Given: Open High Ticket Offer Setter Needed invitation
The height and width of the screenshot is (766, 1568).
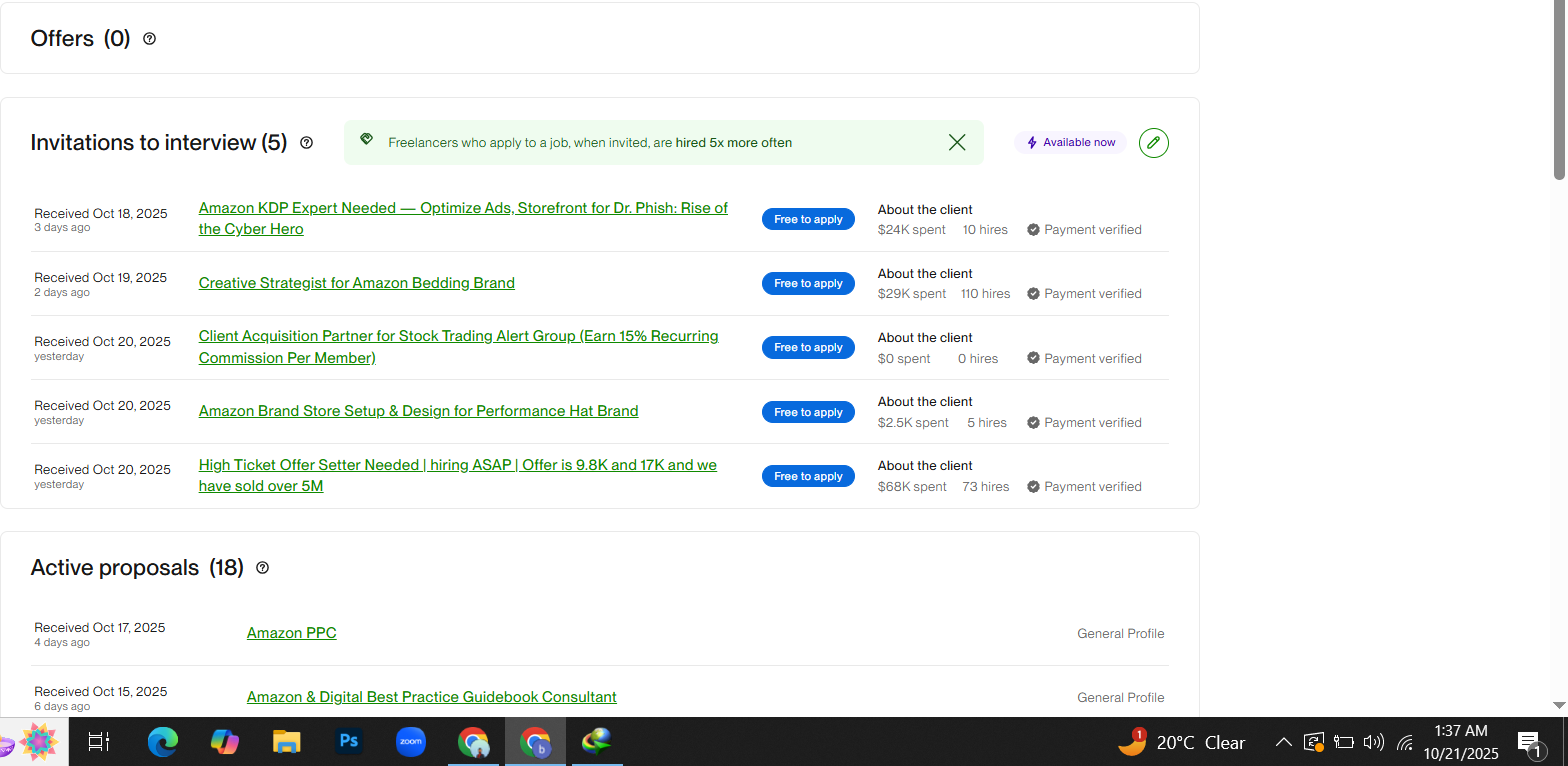Looking at the screenshot, I should 458,476.
